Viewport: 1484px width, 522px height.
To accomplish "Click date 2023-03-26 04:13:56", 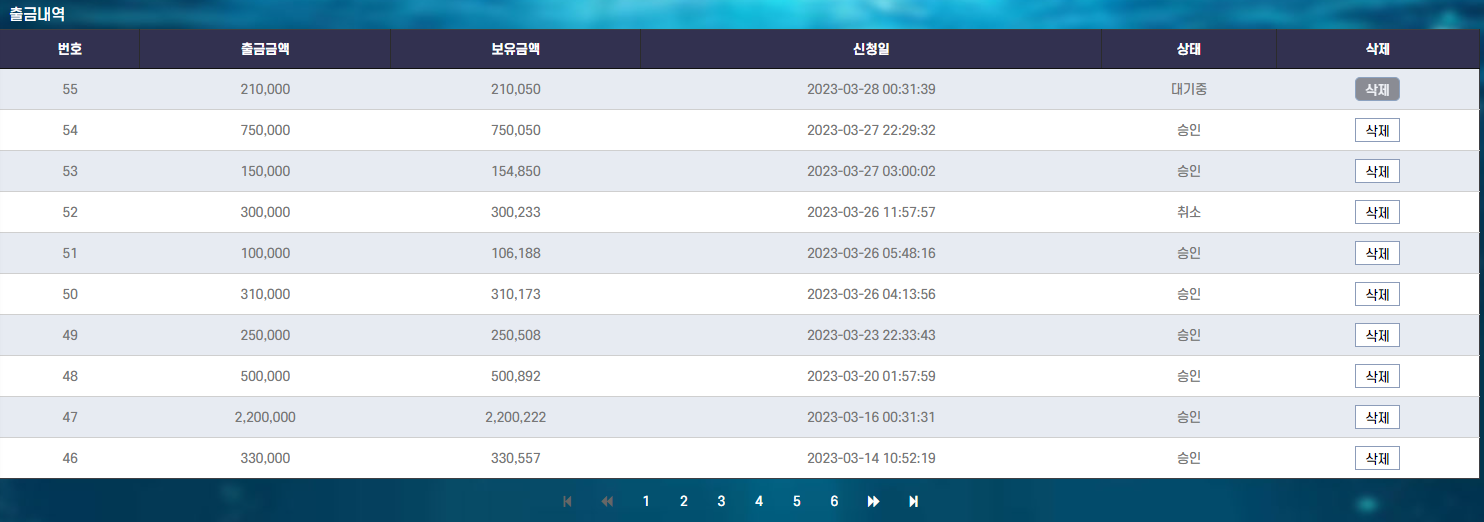I will (871, 294).
